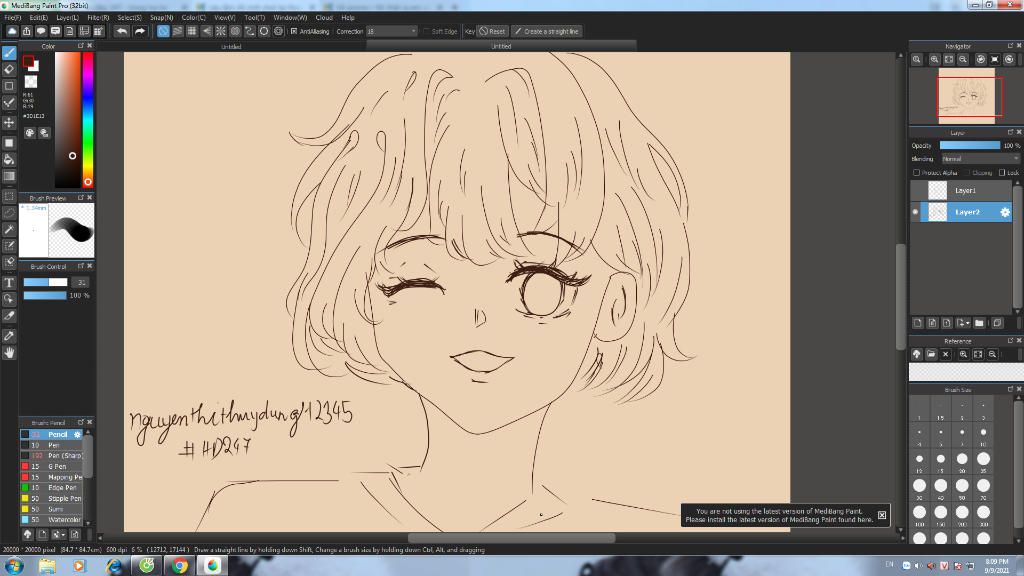Select the Gradient tool
Image resolution: width=1024 pixels, height=576 pixels.
click(x=9, y=176)
